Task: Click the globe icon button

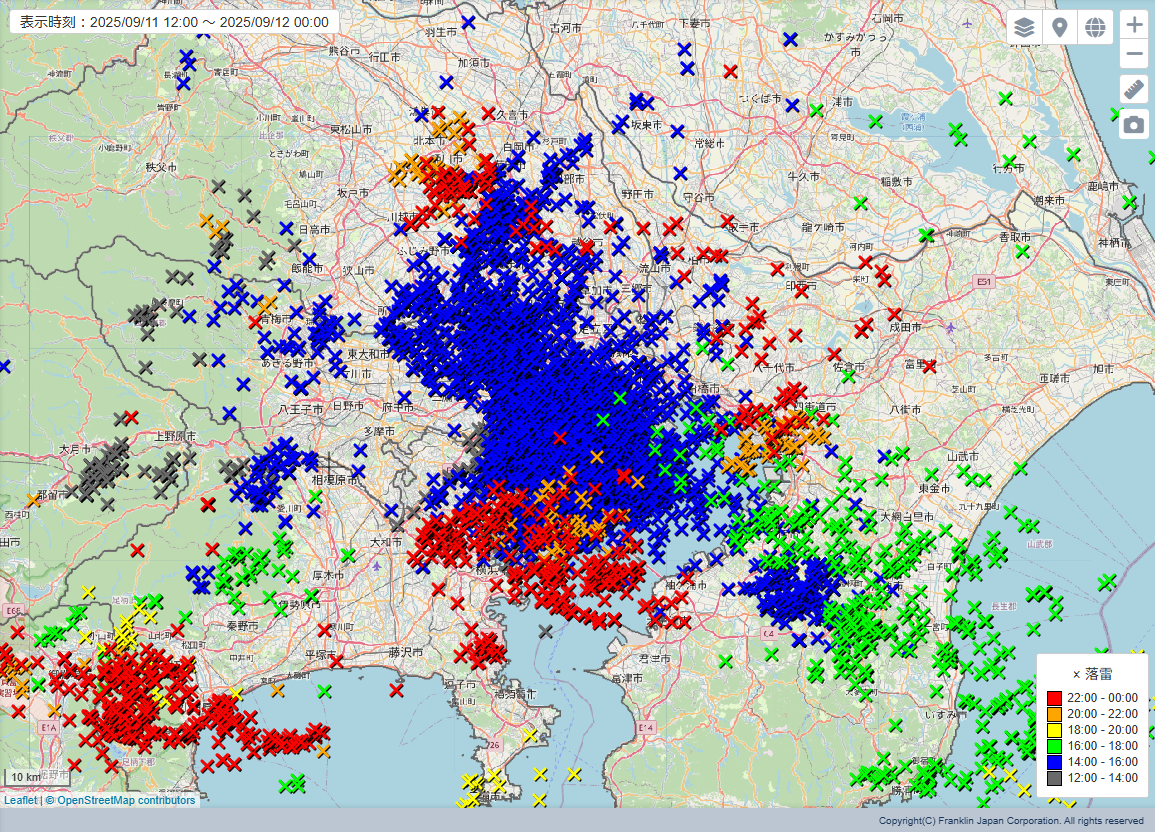Action: coord(1095,27)
